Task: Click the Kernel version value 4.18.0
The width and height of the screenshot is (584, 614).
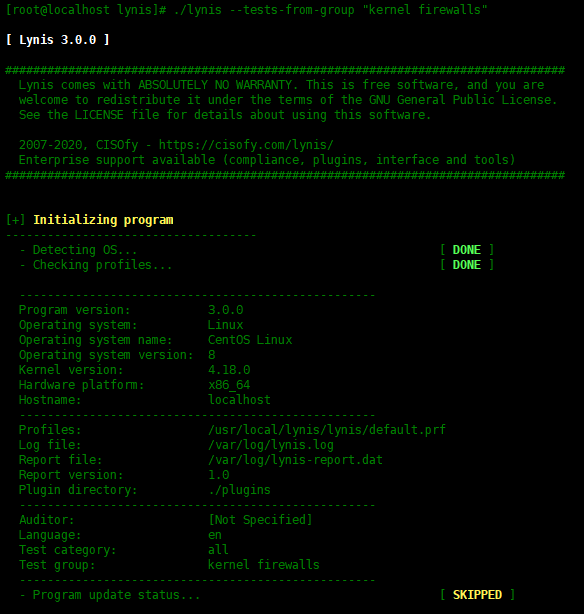Action: pos(229,370)
